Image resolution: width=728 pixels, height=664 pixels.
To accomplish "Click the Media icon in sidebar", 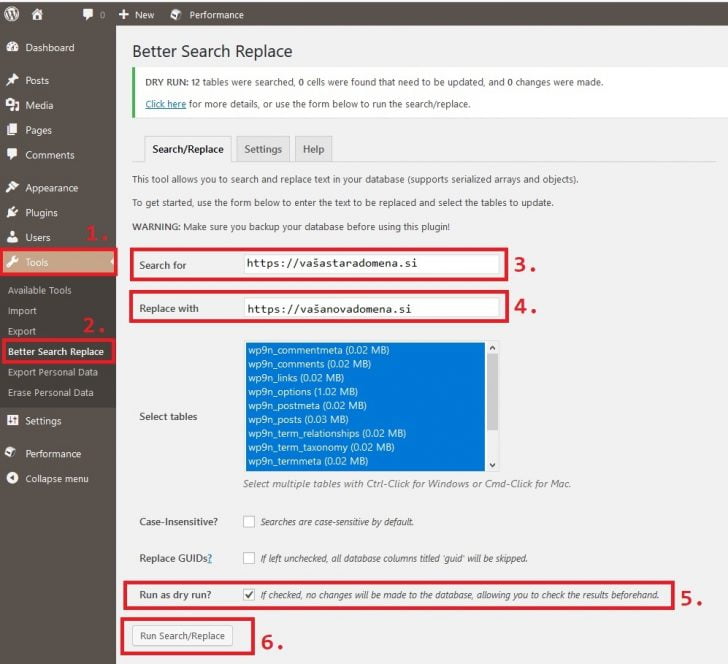I will (x=13, y=105).
